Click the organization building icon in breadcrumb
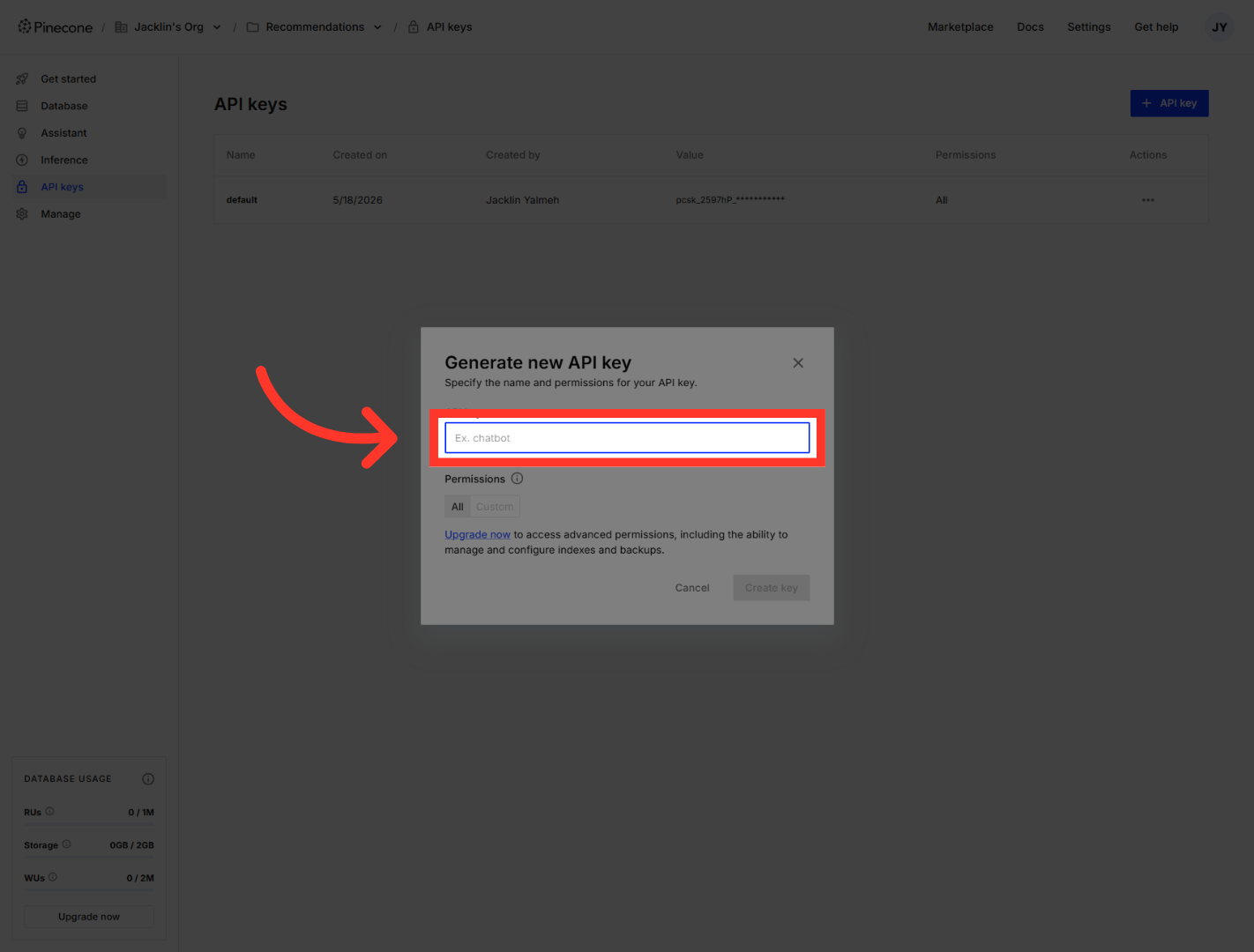The height and width of the screenshot is (952, 1254). click(122, 27)
